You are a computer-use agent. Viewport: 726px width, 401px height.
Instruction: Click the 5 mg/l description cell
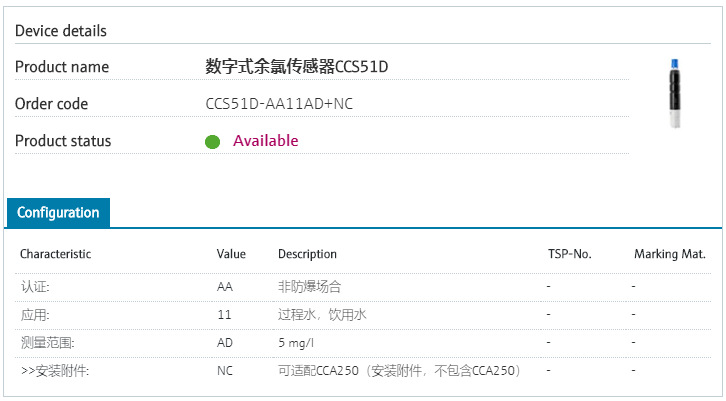click(x=297, y=343)
